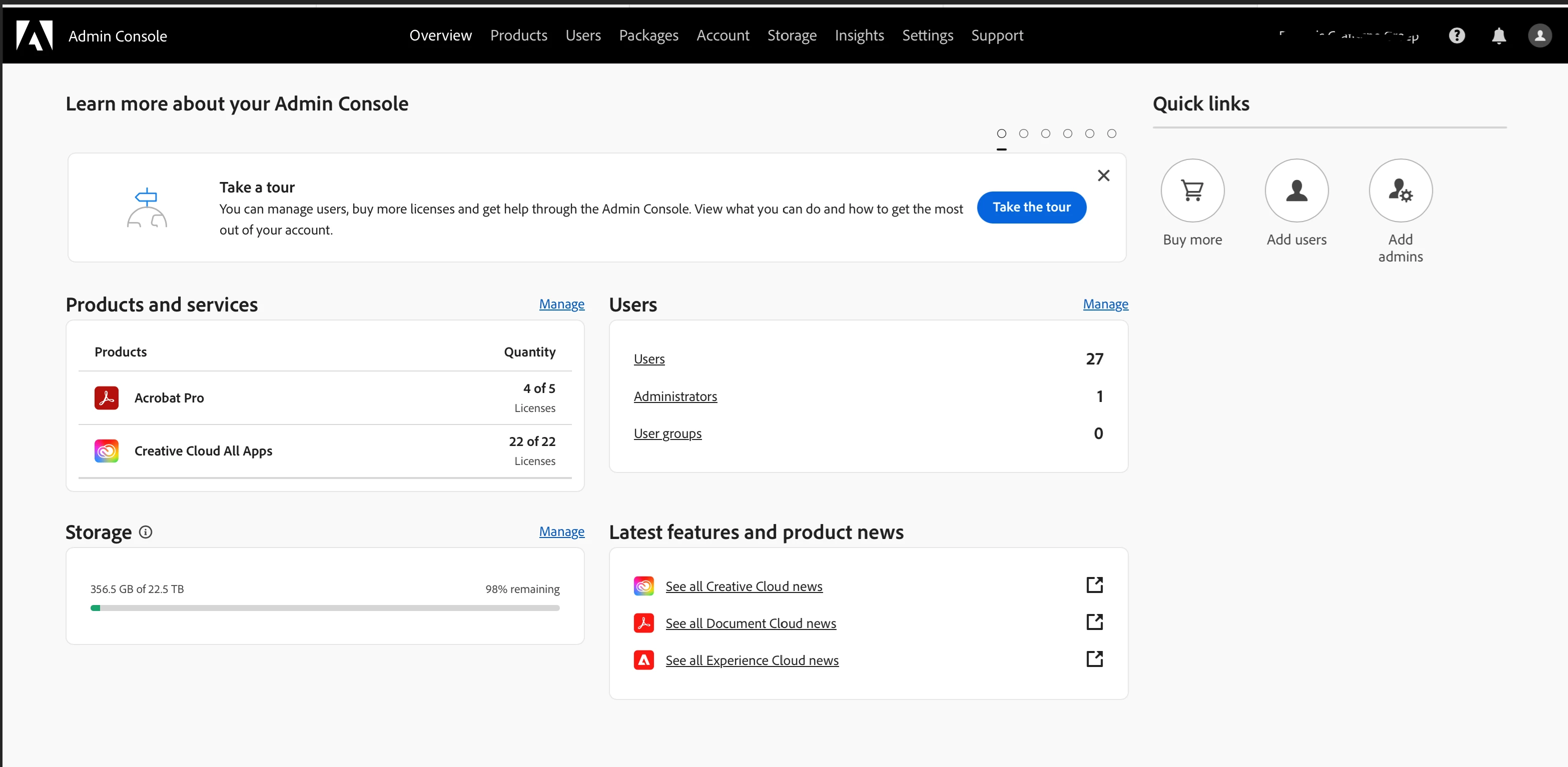The image size is (1568, 767).
Task: Select the fourth carousel dot
Action: 1067,133
